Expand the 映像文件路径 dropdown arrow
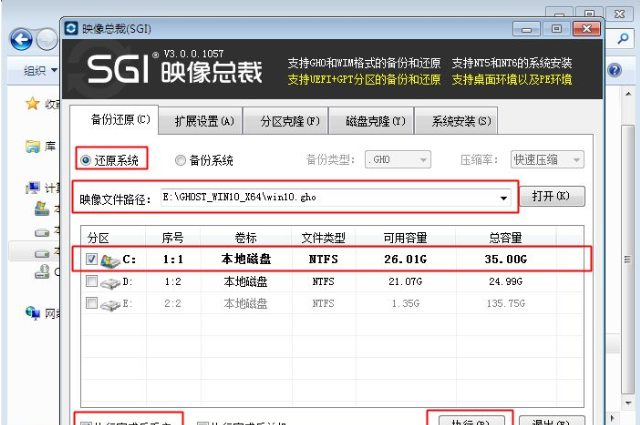 click(x=505, y=198)
